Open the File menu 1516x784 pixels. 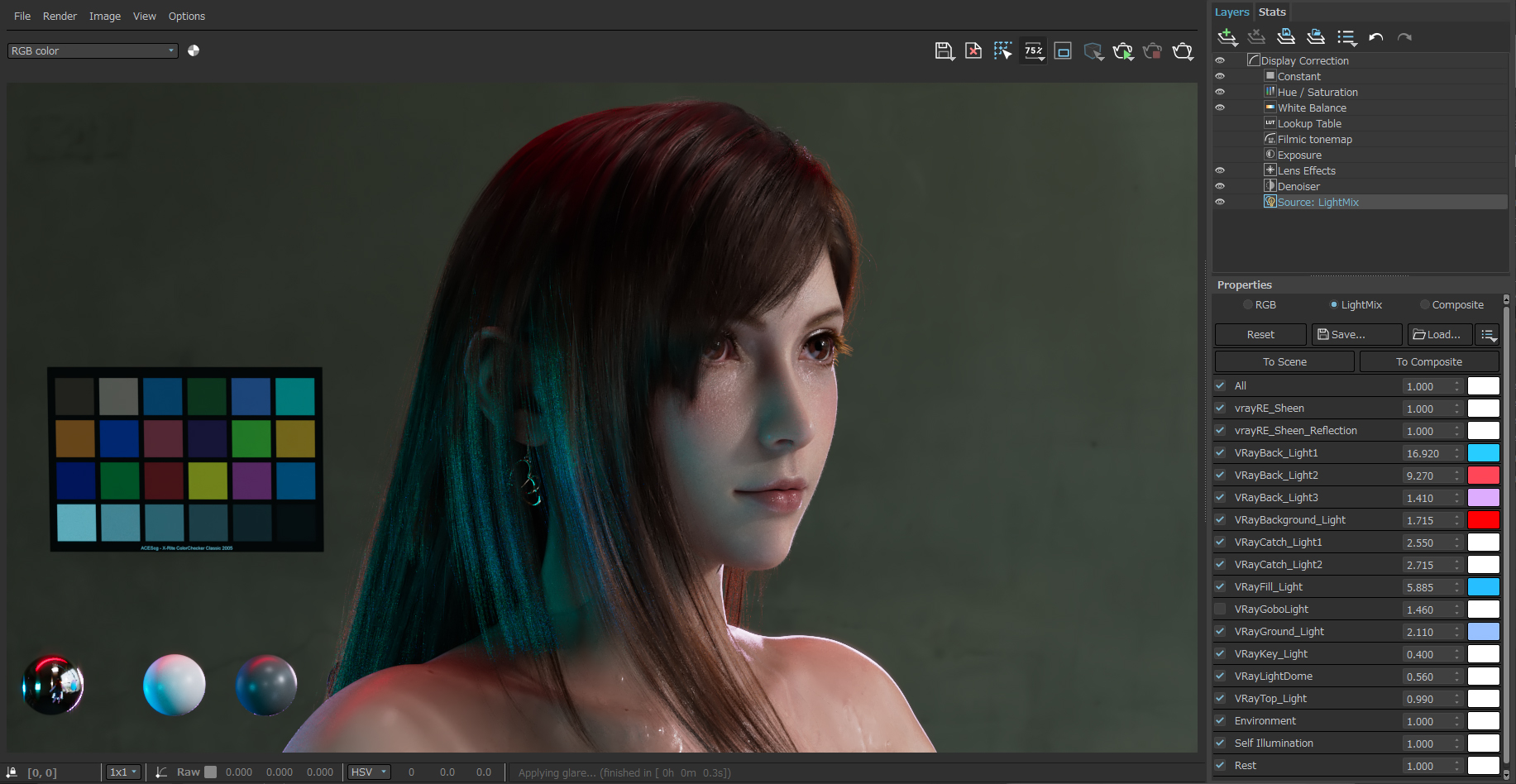coord(22,16)
